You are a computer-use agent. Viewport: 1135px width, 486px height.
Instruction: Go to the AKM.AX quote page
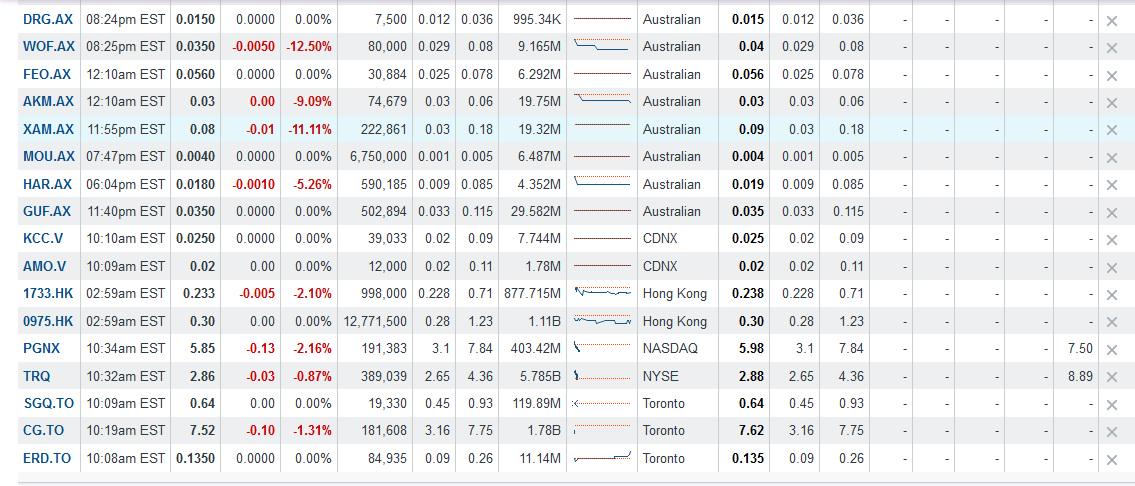(x=48, y=101)
